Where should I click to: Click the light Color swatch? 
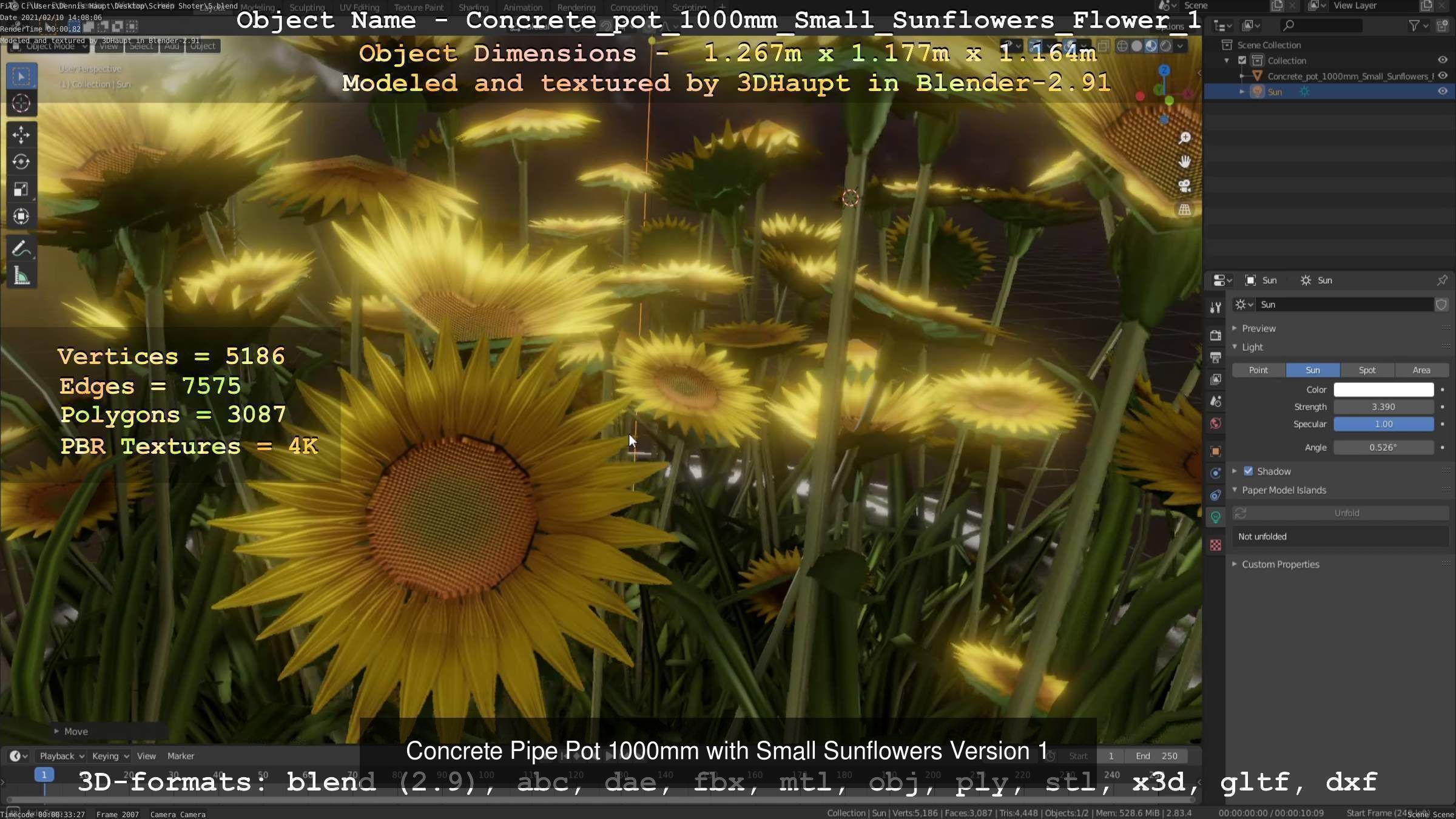coord(1383,389)
